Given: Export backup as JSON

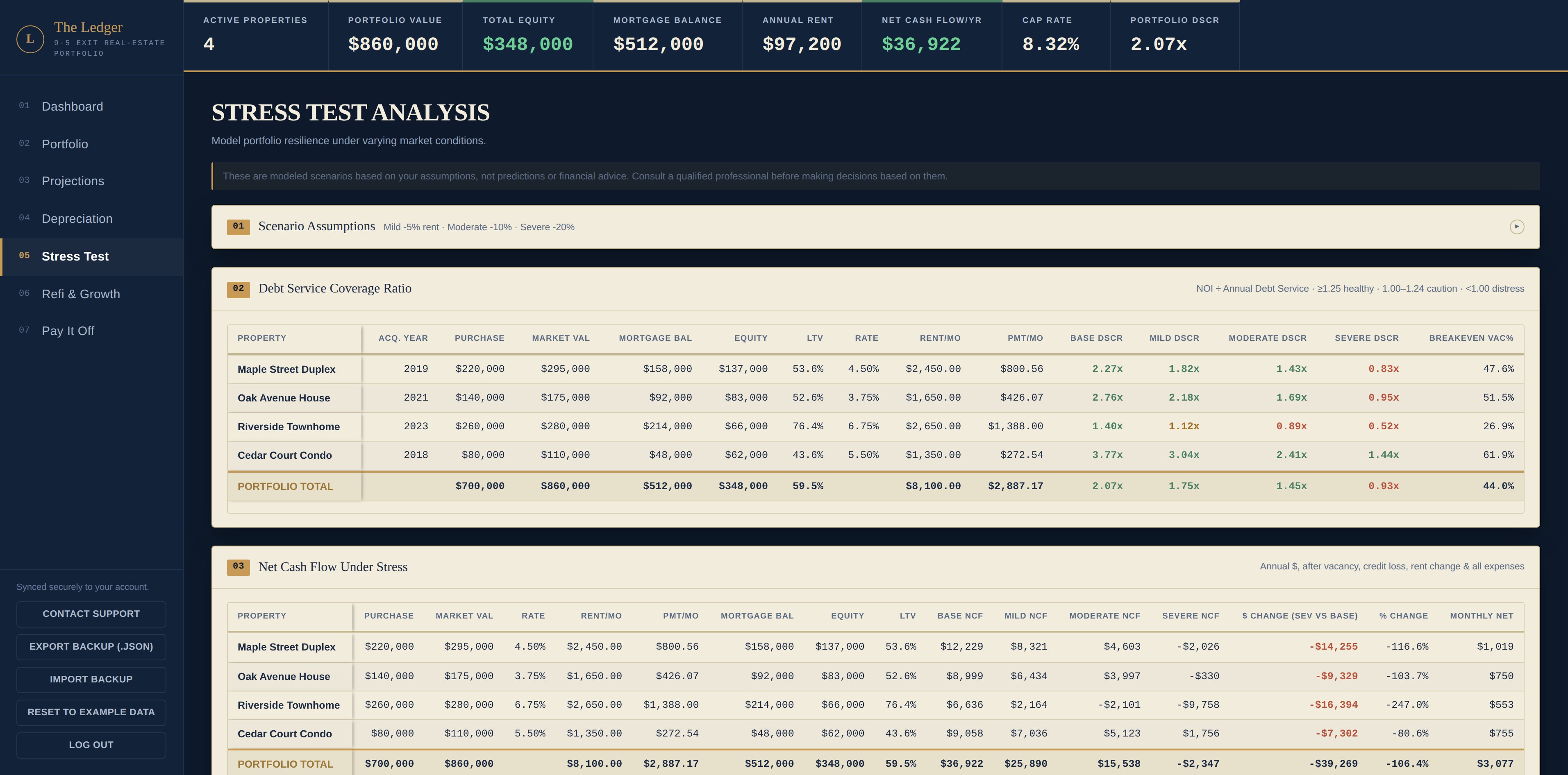Looking at the screenshot, I should (x=91, y=647).
